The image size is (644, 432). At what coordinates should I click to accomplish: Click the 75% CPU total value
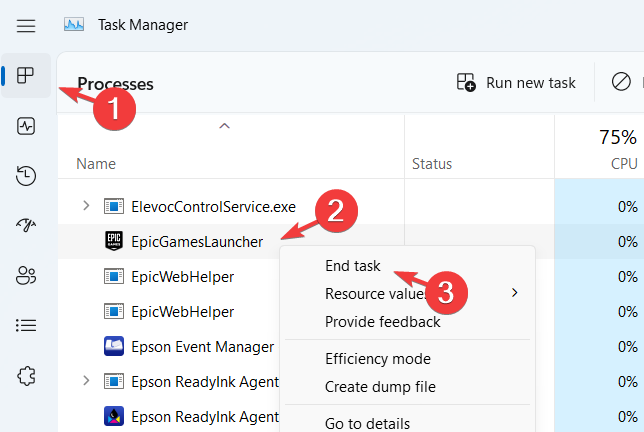tap(618, 137)
